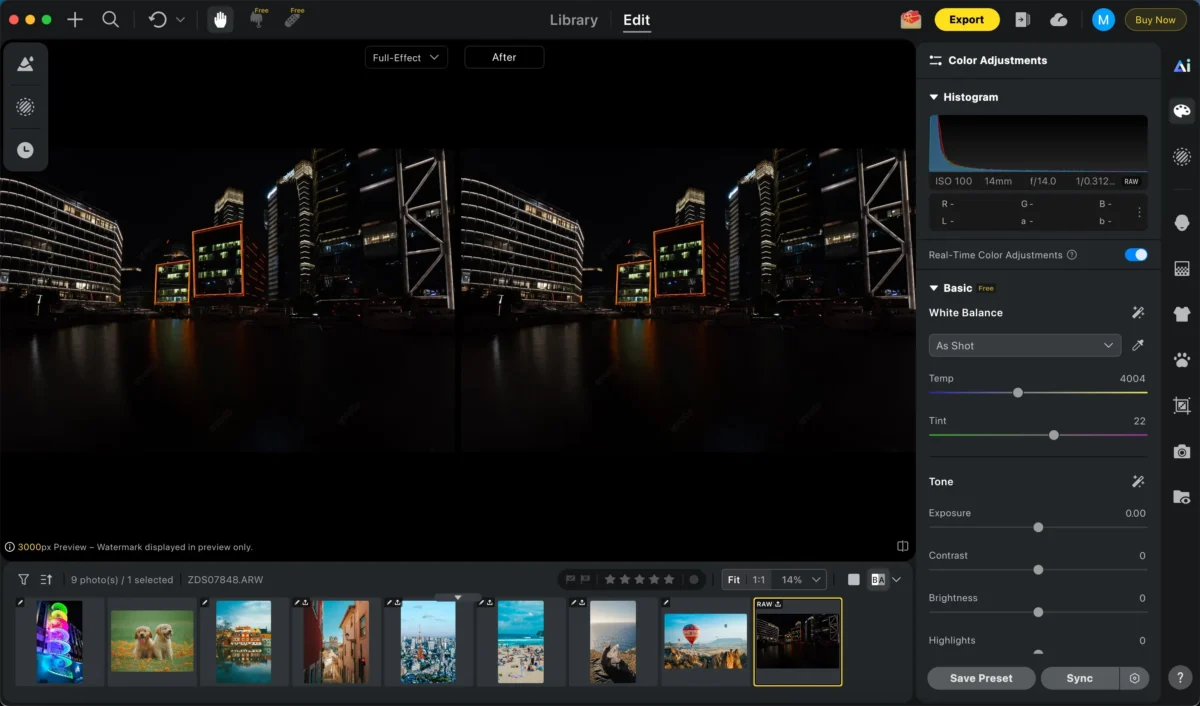This screenshot has height=706, width=1200.
Task: Open the filmstrip filter funnel
Action: tap(23, 580)
